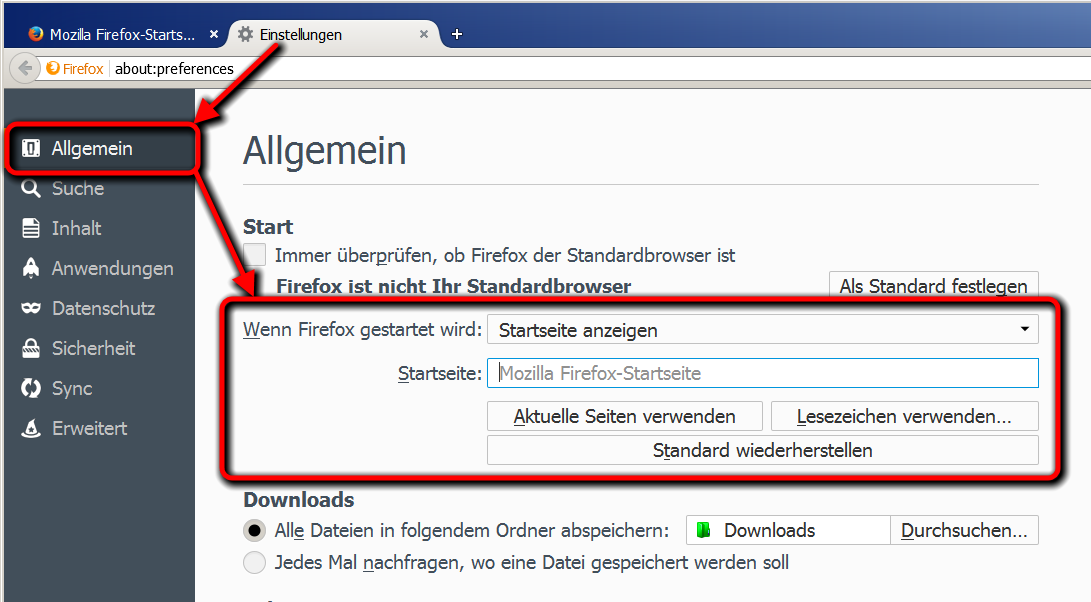Click the Inhalt document icon
This screenshot has width=1091, height=602.
point(31,228)
